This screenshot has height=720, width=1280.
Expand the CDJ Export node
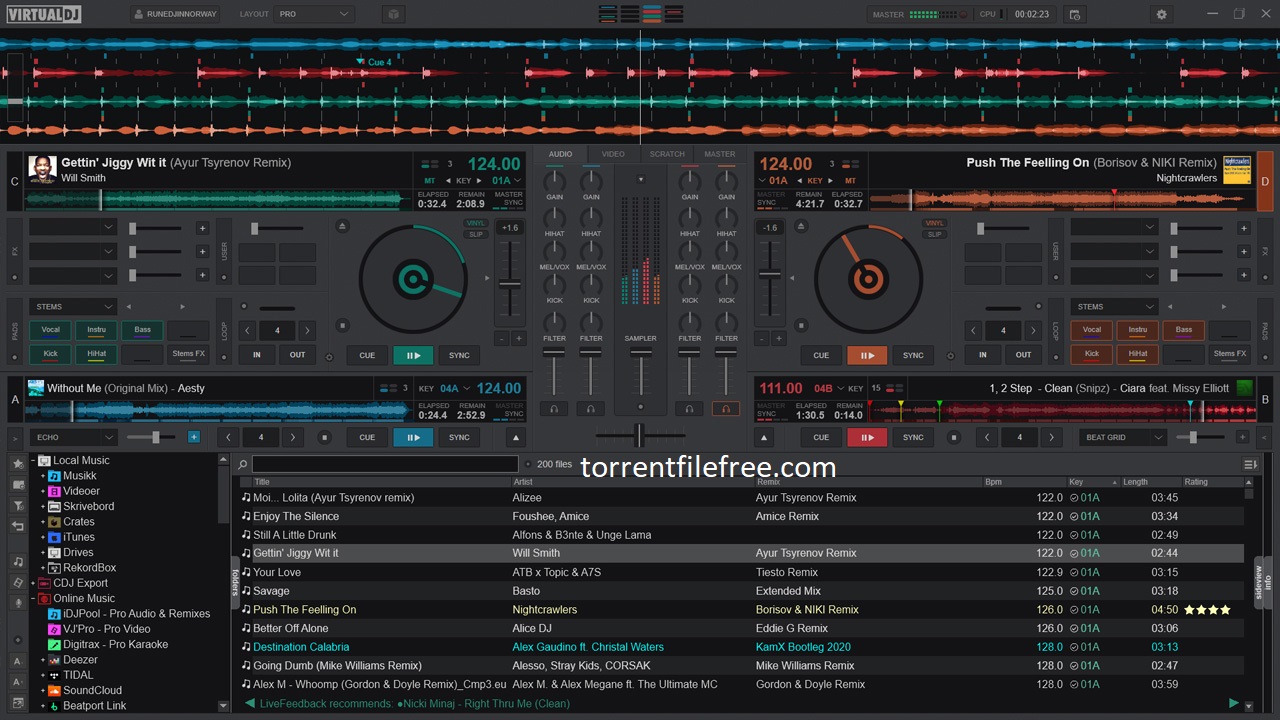click(33, 583)
